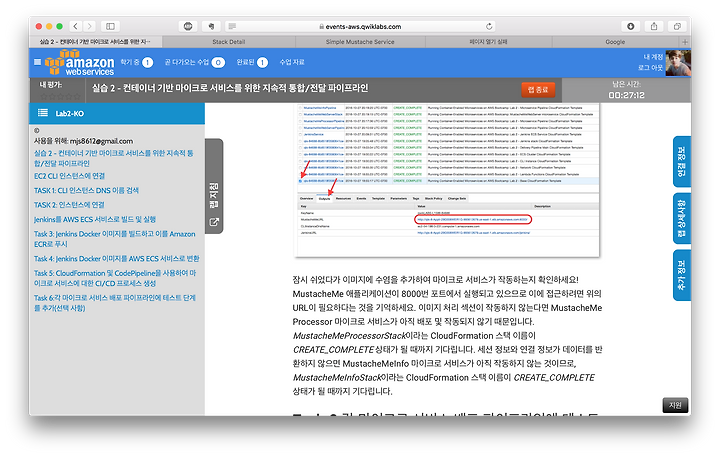Image resolution: width=720 pixels, height=457 pixels.
Task: Click the translate extension icon in toolbar
Action: click(x=211, y=26)
